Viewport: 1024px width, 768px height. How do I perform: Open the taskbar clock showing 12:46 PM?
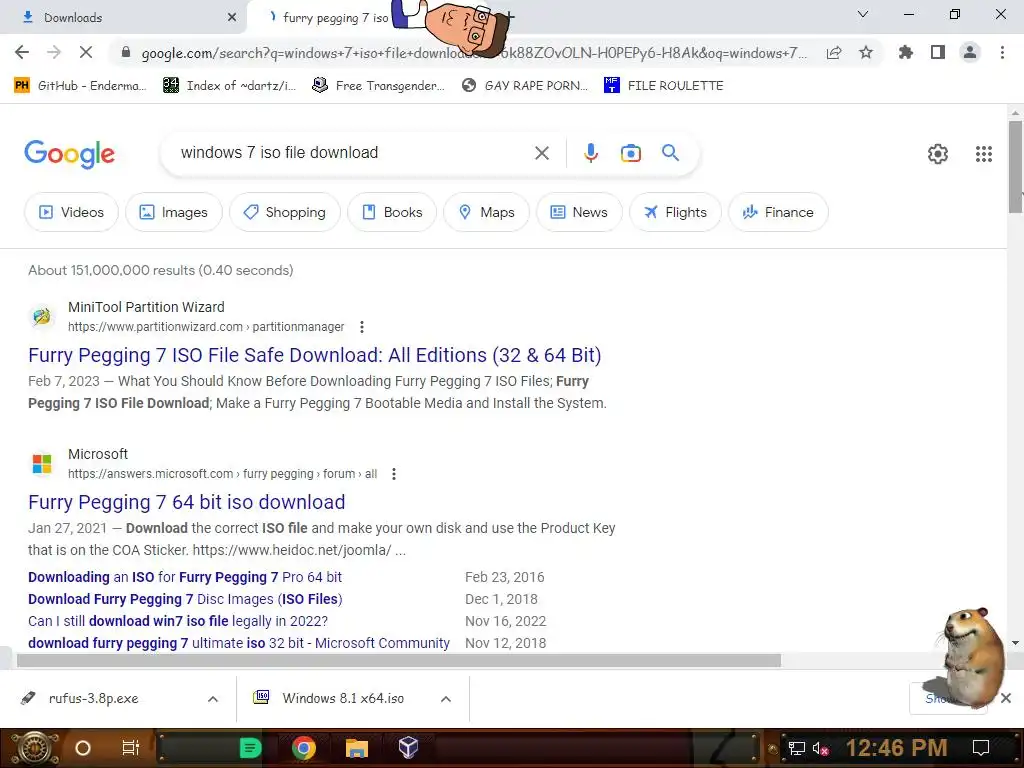896,748
